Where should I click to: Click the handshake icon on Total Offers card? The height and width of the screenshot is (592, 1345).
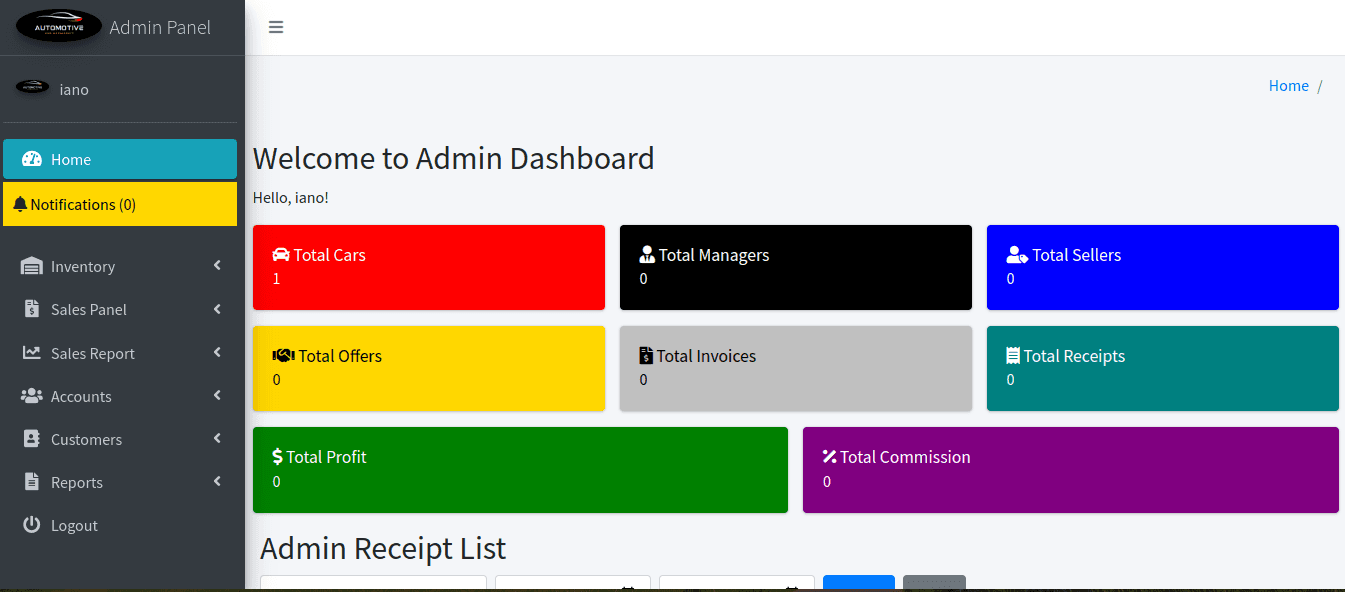tap(283, 355)
